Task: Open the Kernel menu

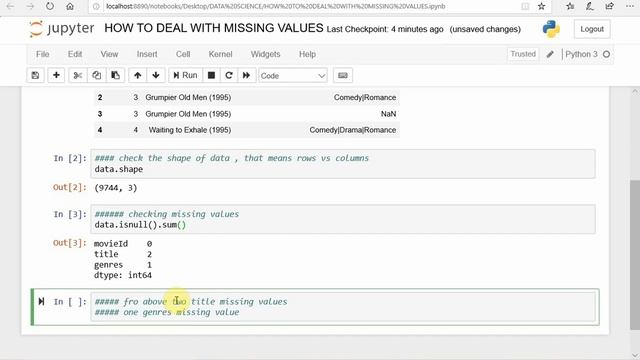Action: 220,54
